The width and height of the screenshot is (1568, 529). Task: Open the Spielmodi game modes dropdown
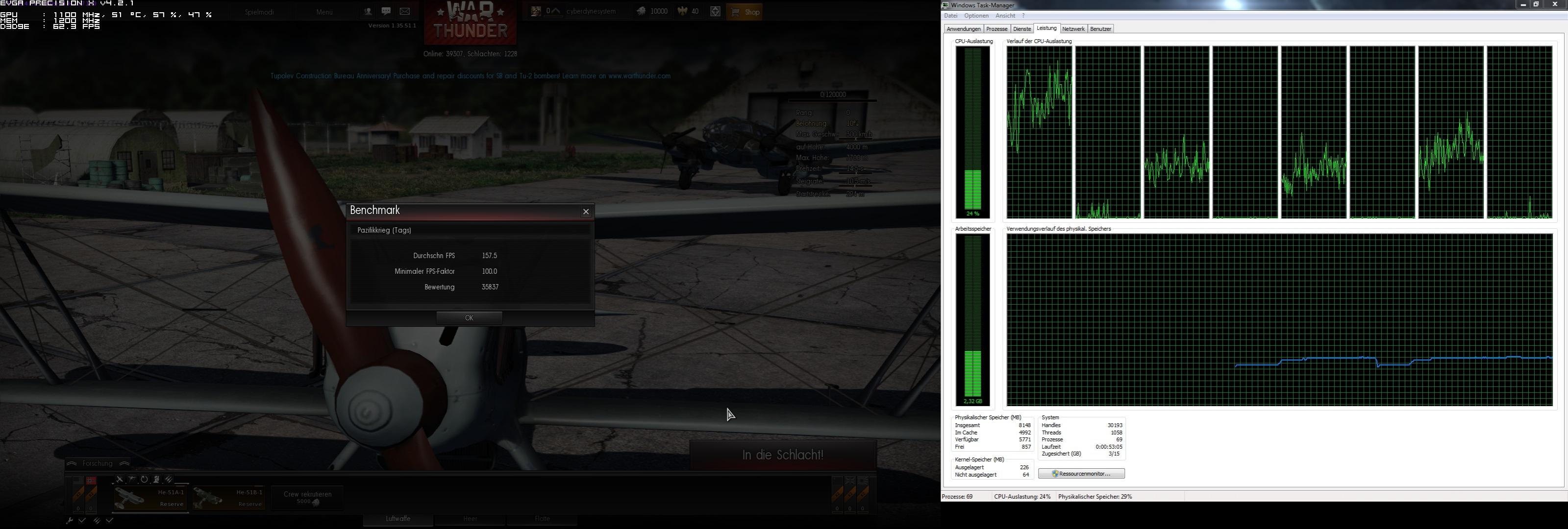coord(259,12)
